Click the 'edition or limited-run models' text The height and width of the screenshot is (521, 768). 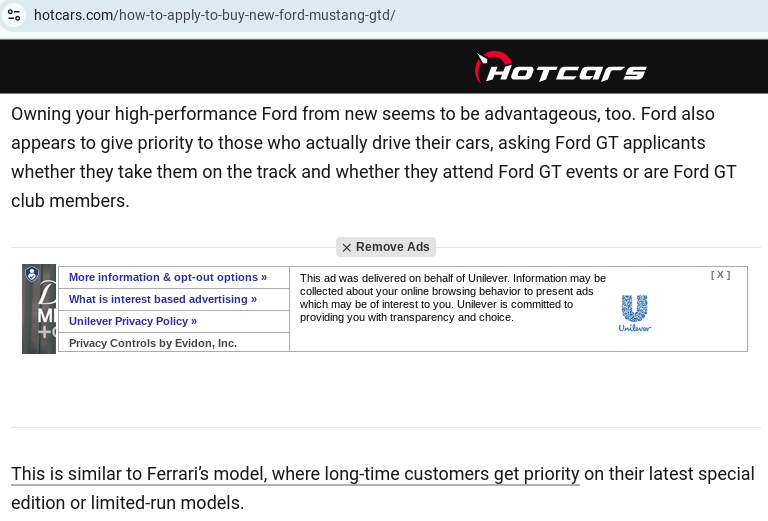click(x=127, y=503)
